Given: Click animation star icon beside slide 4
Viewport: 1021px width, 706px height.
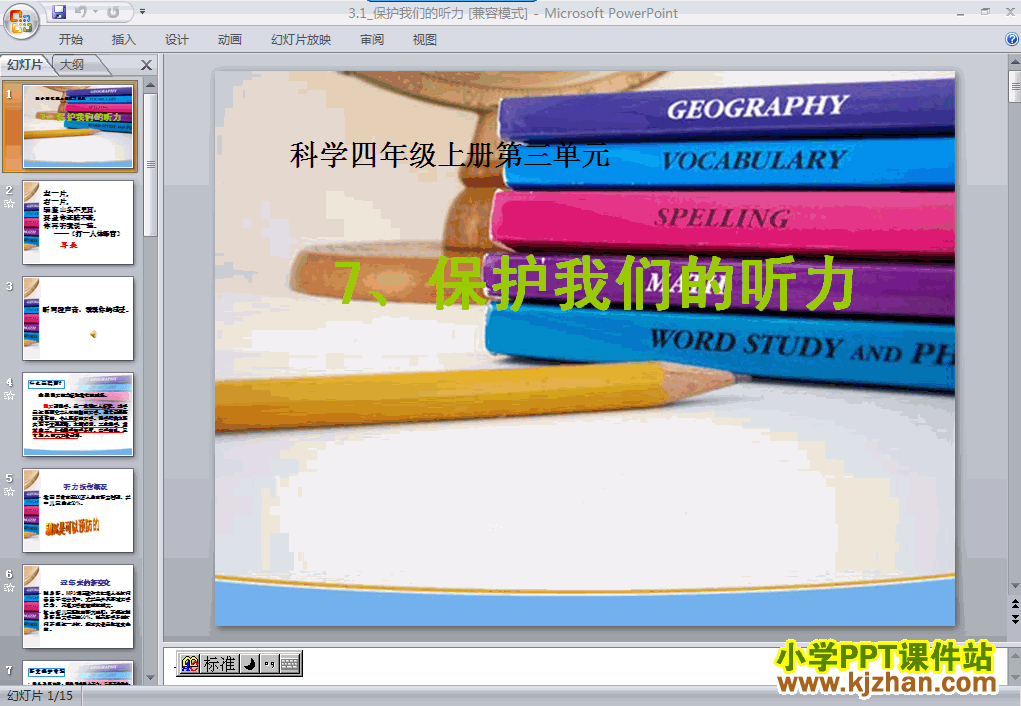Looking at the screenshot, I should [x=9, y=396].
